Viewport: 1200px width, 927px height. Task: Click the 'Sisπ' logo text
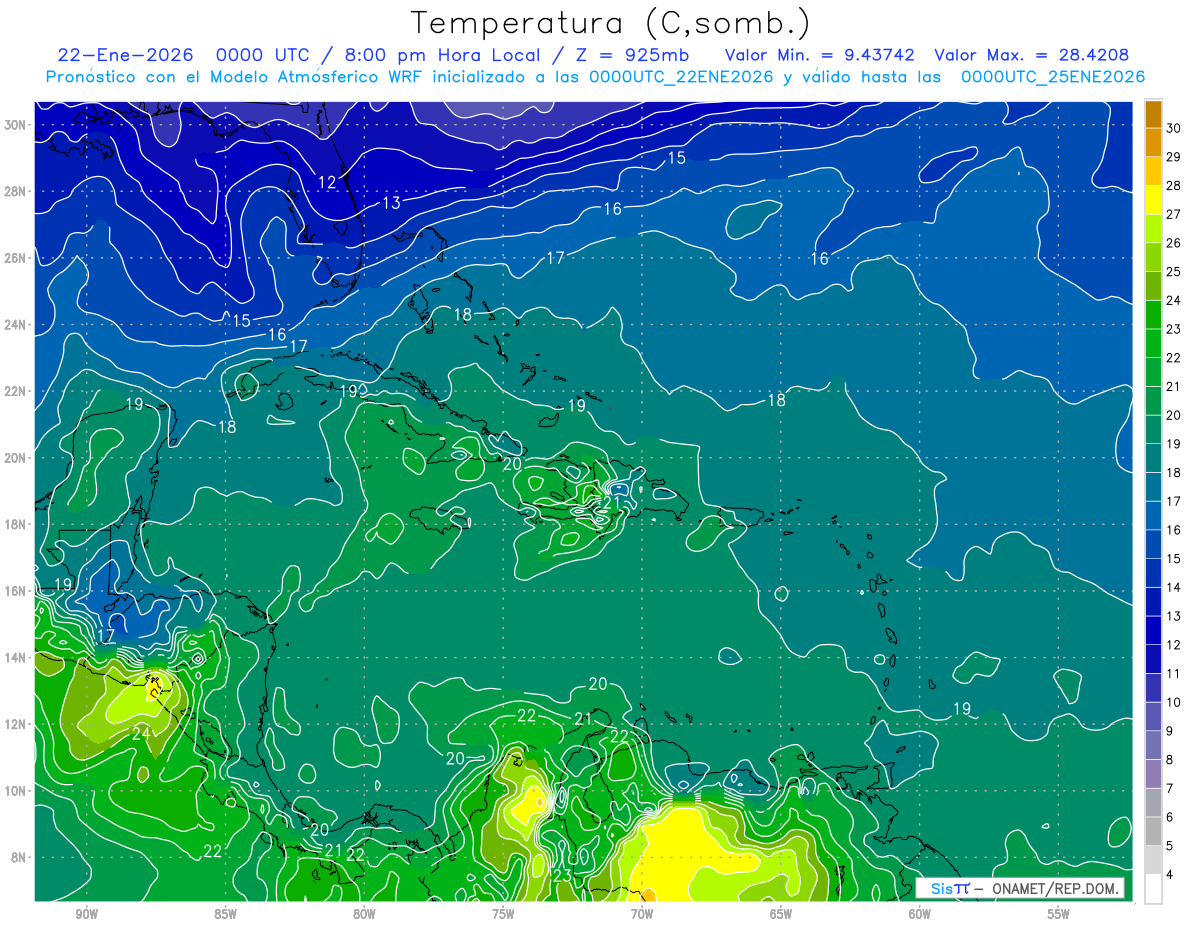click(x=949, y=888)
